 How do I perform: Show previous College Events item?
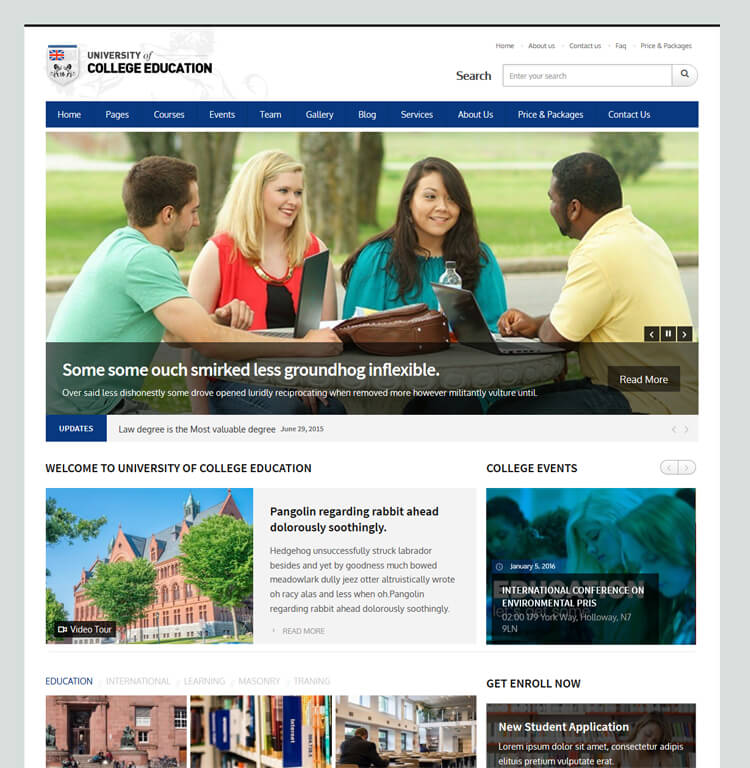click(x=669, y=468)
